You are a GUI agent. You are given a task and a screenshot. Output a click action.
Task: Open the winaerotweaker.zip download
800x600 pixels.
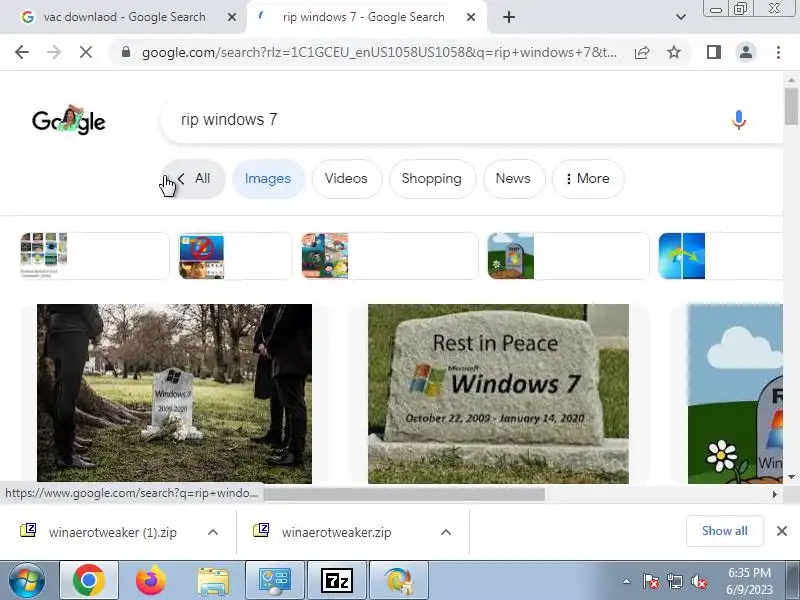coord(322,532)
